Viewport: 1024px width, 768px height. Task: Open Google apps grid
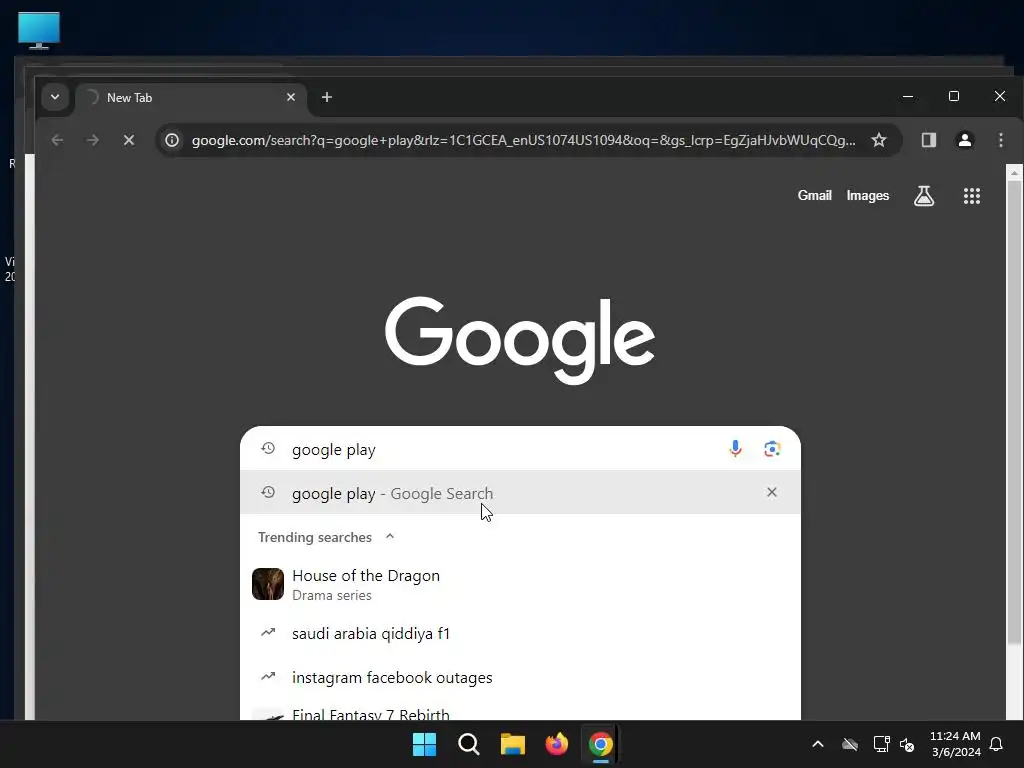pos(972,195)
